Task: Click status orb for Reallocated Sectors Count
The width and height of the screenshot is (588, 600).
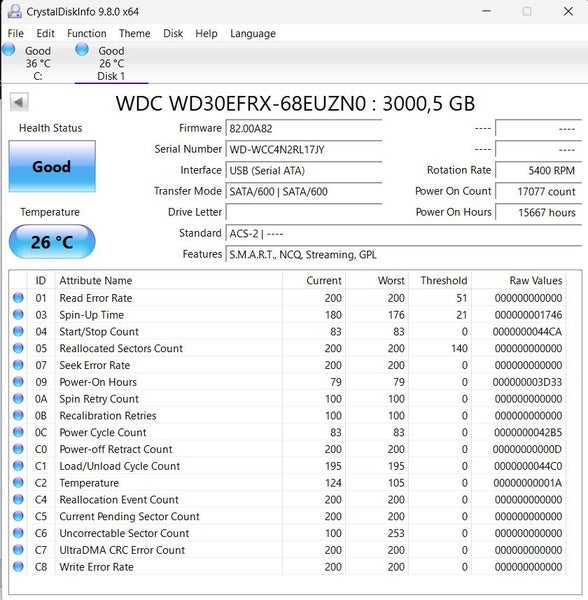Action: tap(18, 348)
